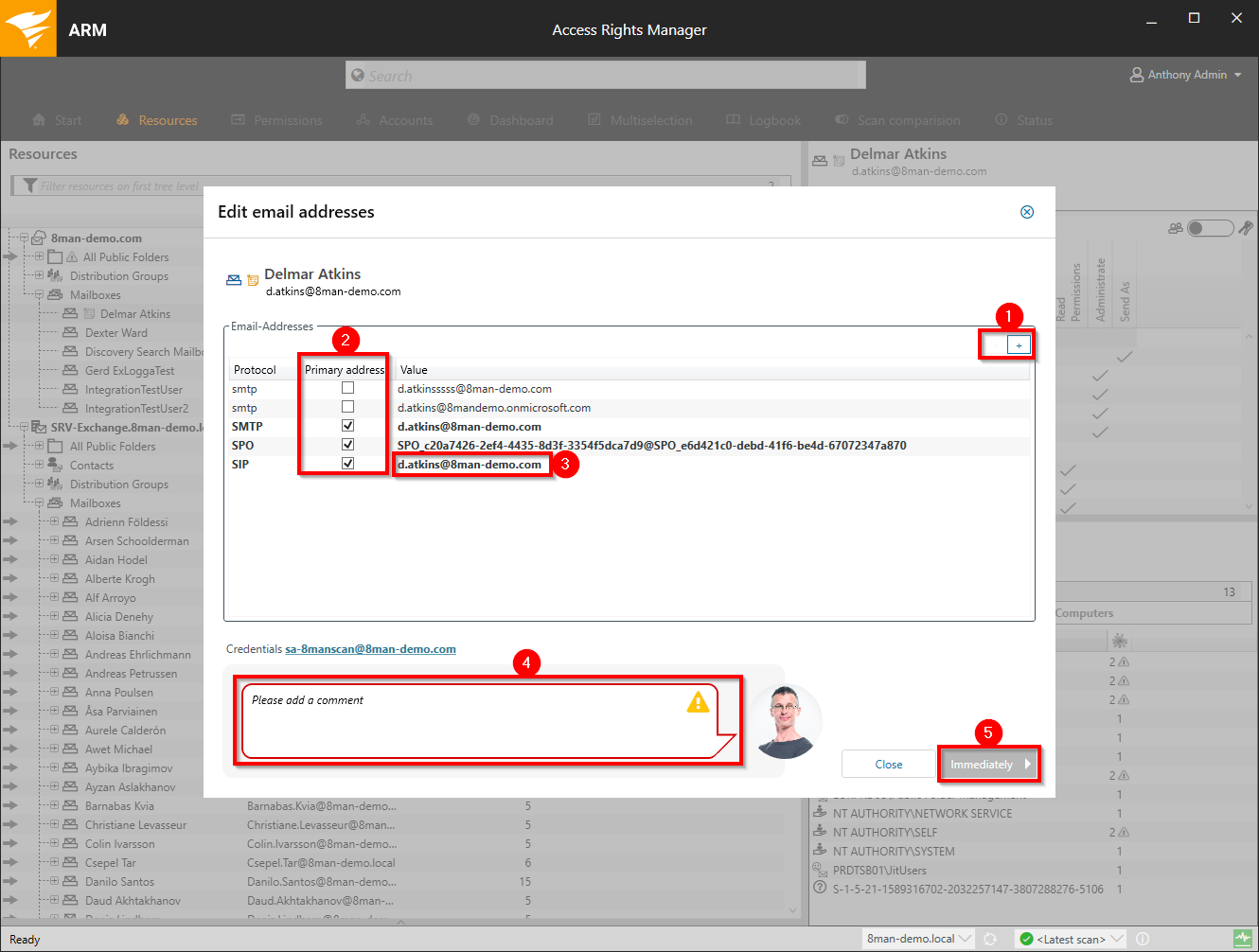Switch to the Permissions tab
The width and height of the screenshot is (1259, 952).
(276, 120)
